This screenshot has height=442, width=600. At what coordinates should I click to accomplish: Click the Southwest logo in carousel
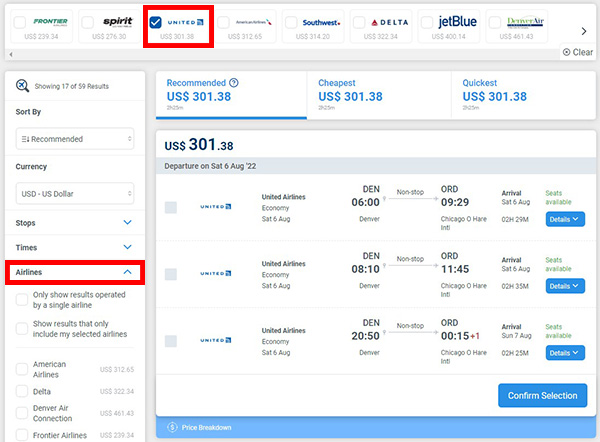point(321,23)
